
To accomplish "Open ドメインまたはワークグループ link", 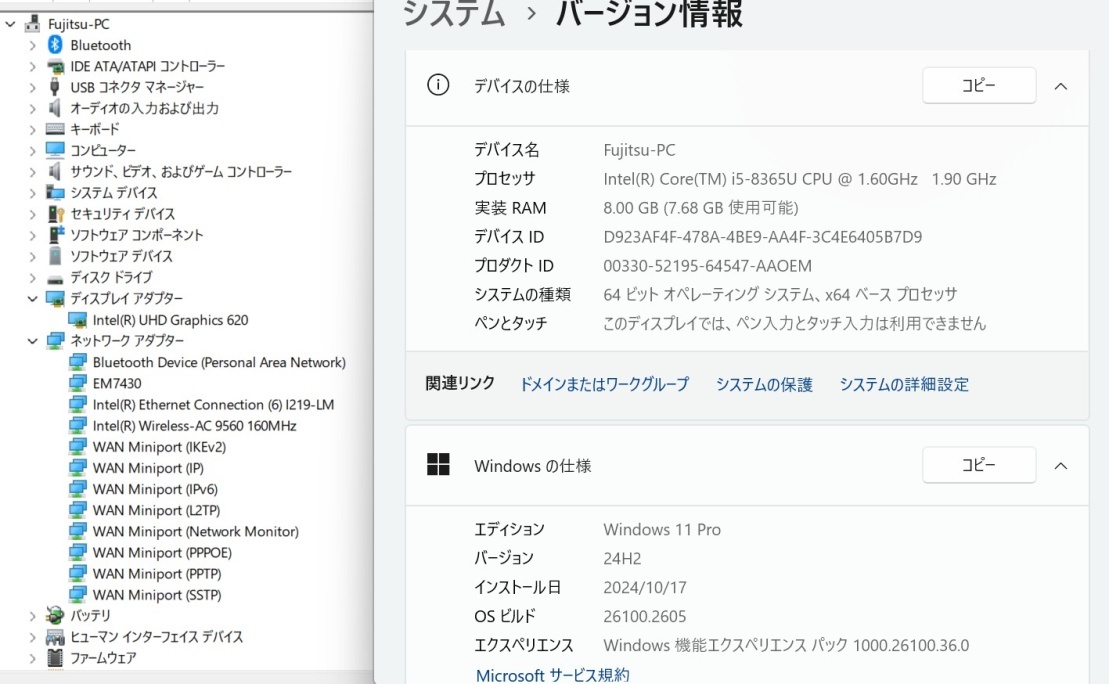I will coord(604,384).
